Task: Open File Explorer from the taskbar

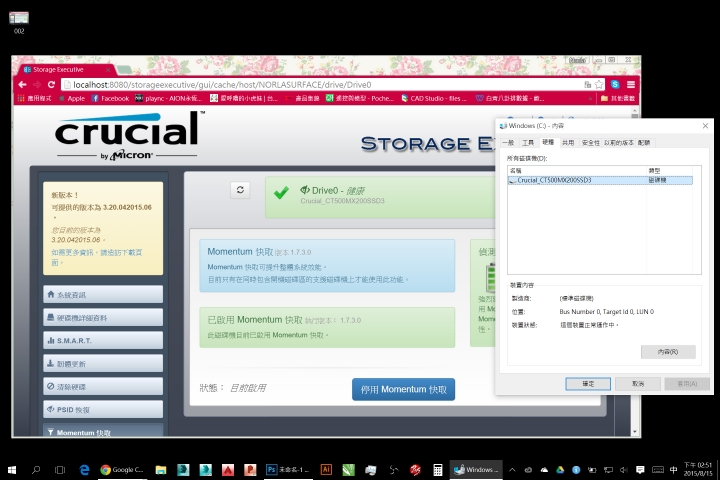Action: [x=161, y=469]
